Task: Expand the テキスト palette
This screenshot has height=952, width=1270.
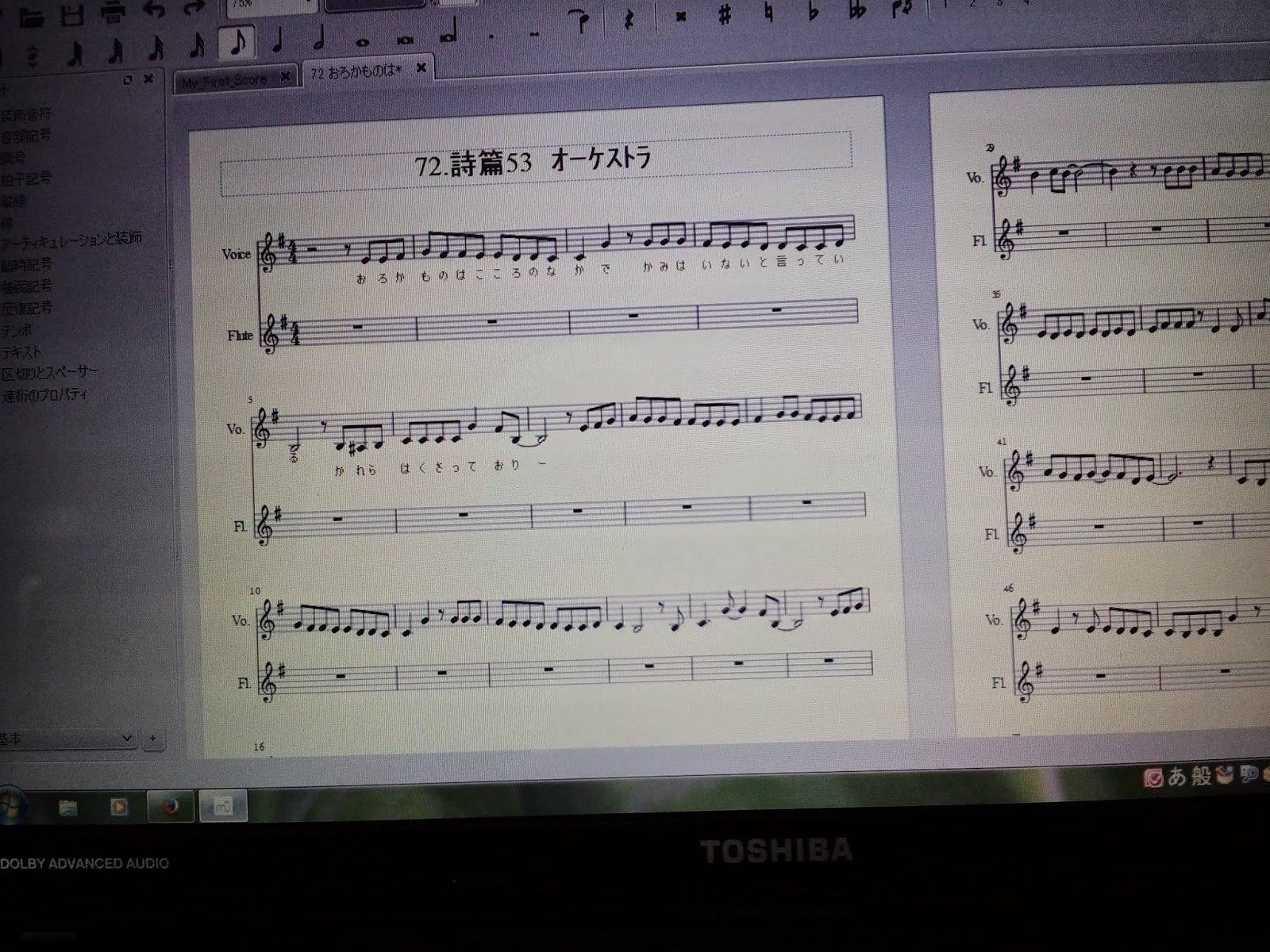Action: click(x=21, y=351)
